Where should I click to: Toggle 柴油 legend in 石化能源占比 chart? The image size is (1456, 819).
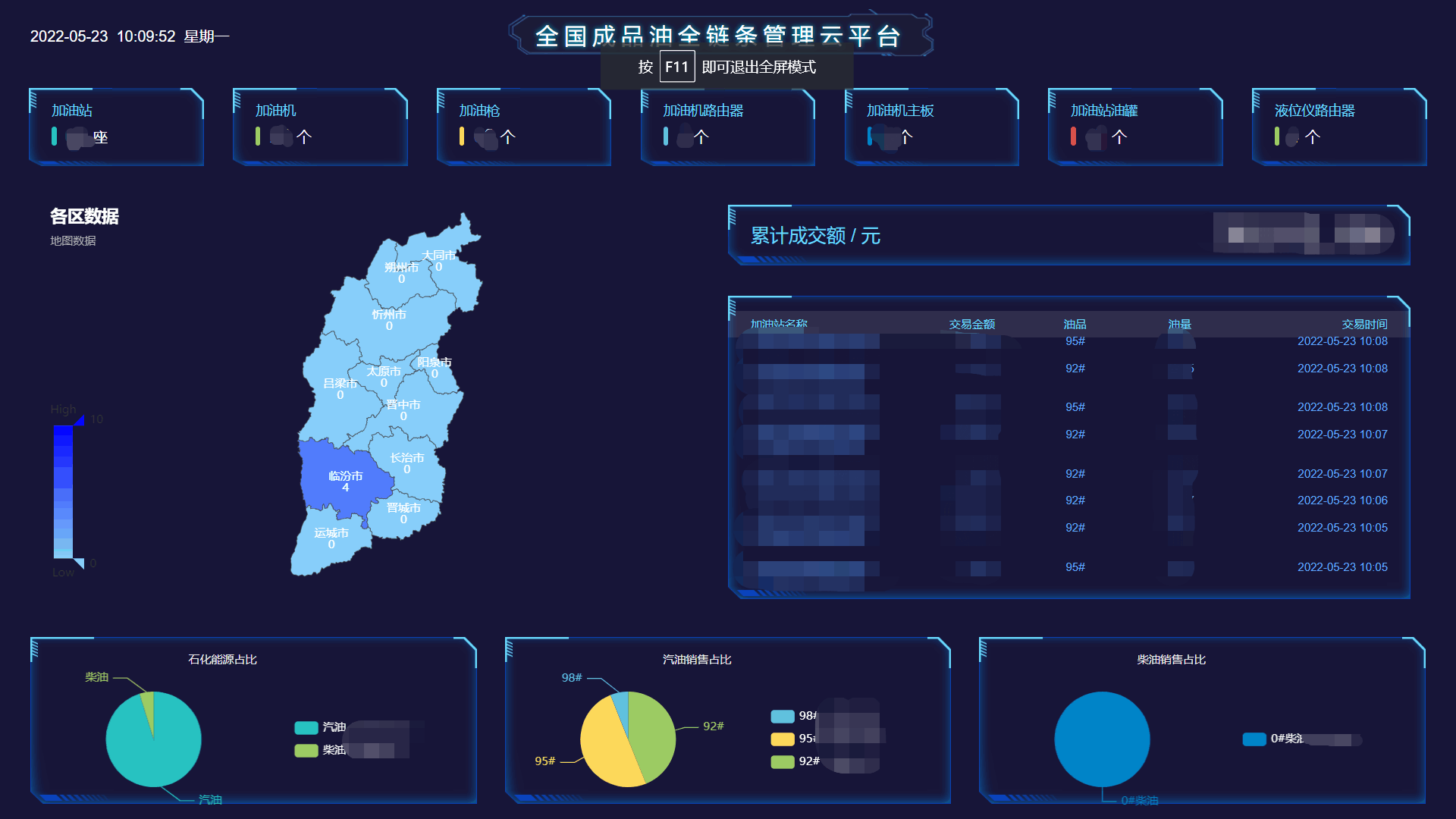(x=306, y=751)
